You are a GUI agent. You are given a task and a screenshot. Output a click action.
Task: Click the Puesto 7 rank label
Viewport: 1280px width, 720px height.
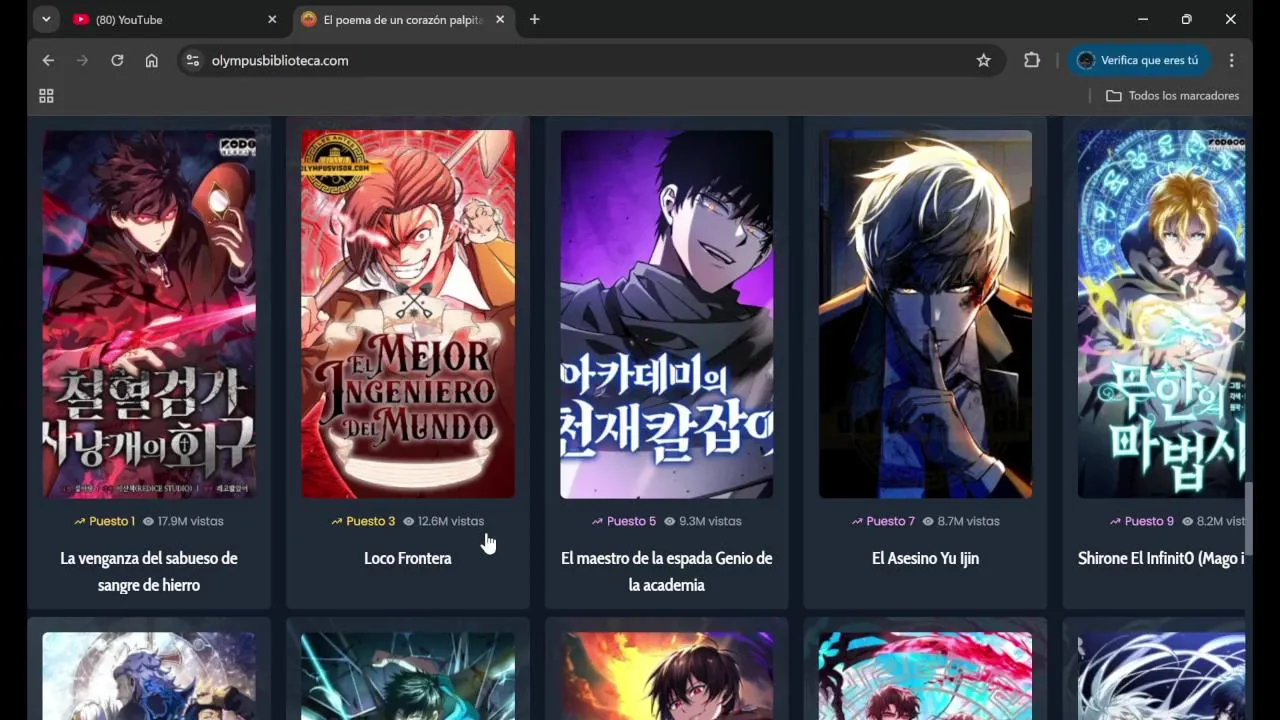(883, 521)
